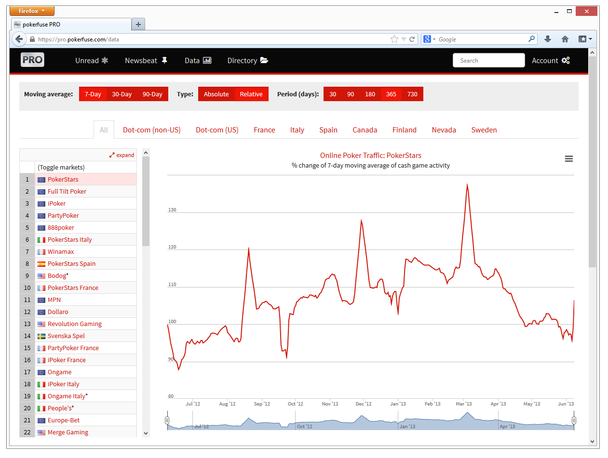The width and height of the screenshot is (608, 458).
Task: Click the PRO logo
Action: click(32, 60)
